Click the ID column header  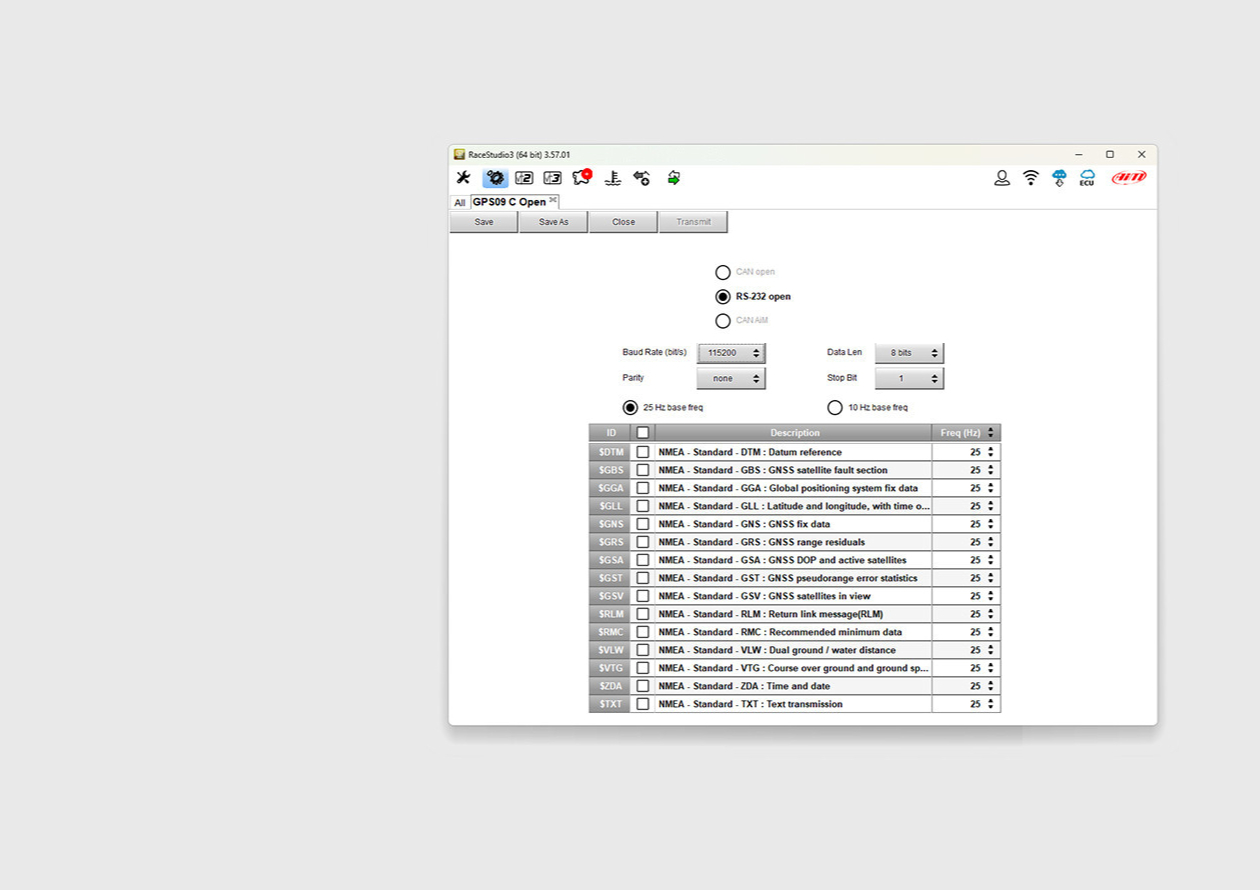pyautogui.click(x=610, y=433)
